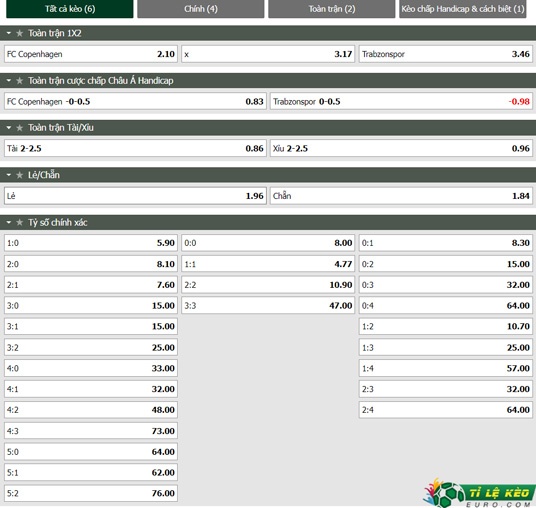
Task: Choose score 1:2 at 10.70
Action: tap(445, 326)
